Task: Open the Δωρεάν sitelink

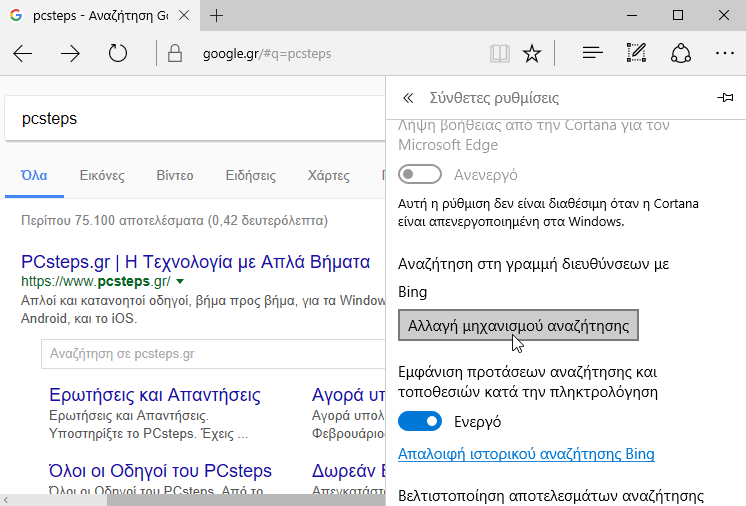Action: [x=349, y=471]
